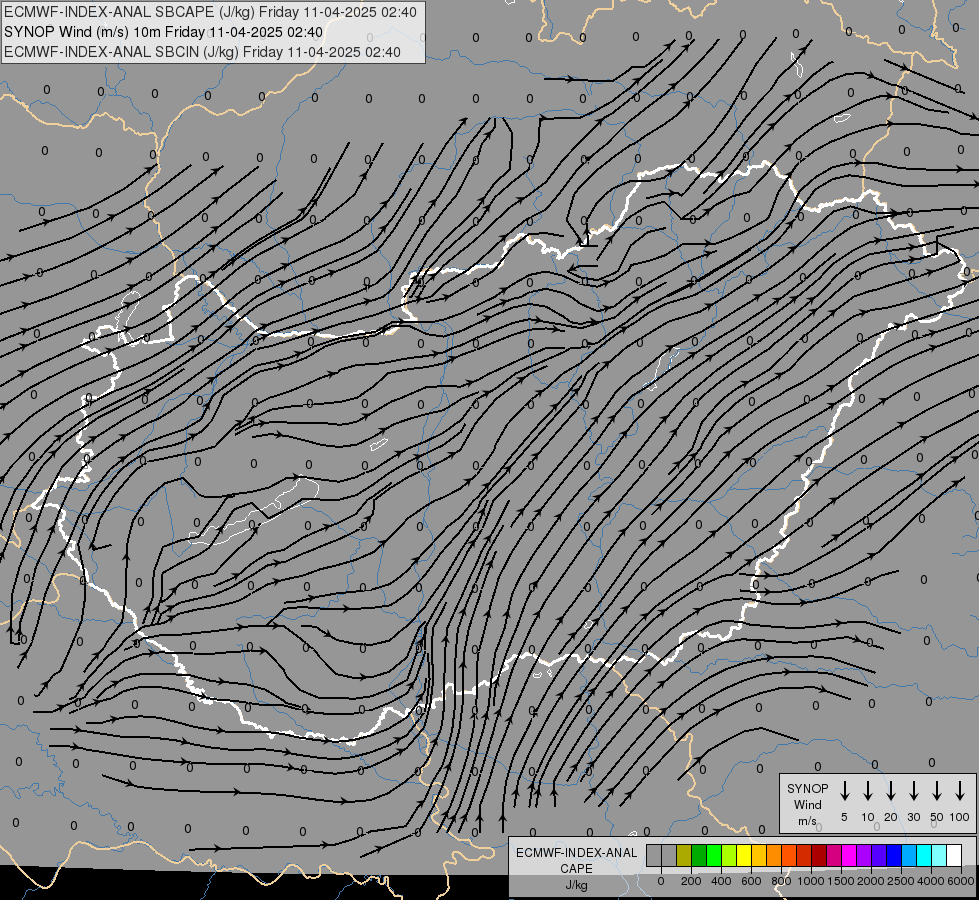Click the 'CAPE' label in the legend
979x900 pixels.
click(576, 869)
